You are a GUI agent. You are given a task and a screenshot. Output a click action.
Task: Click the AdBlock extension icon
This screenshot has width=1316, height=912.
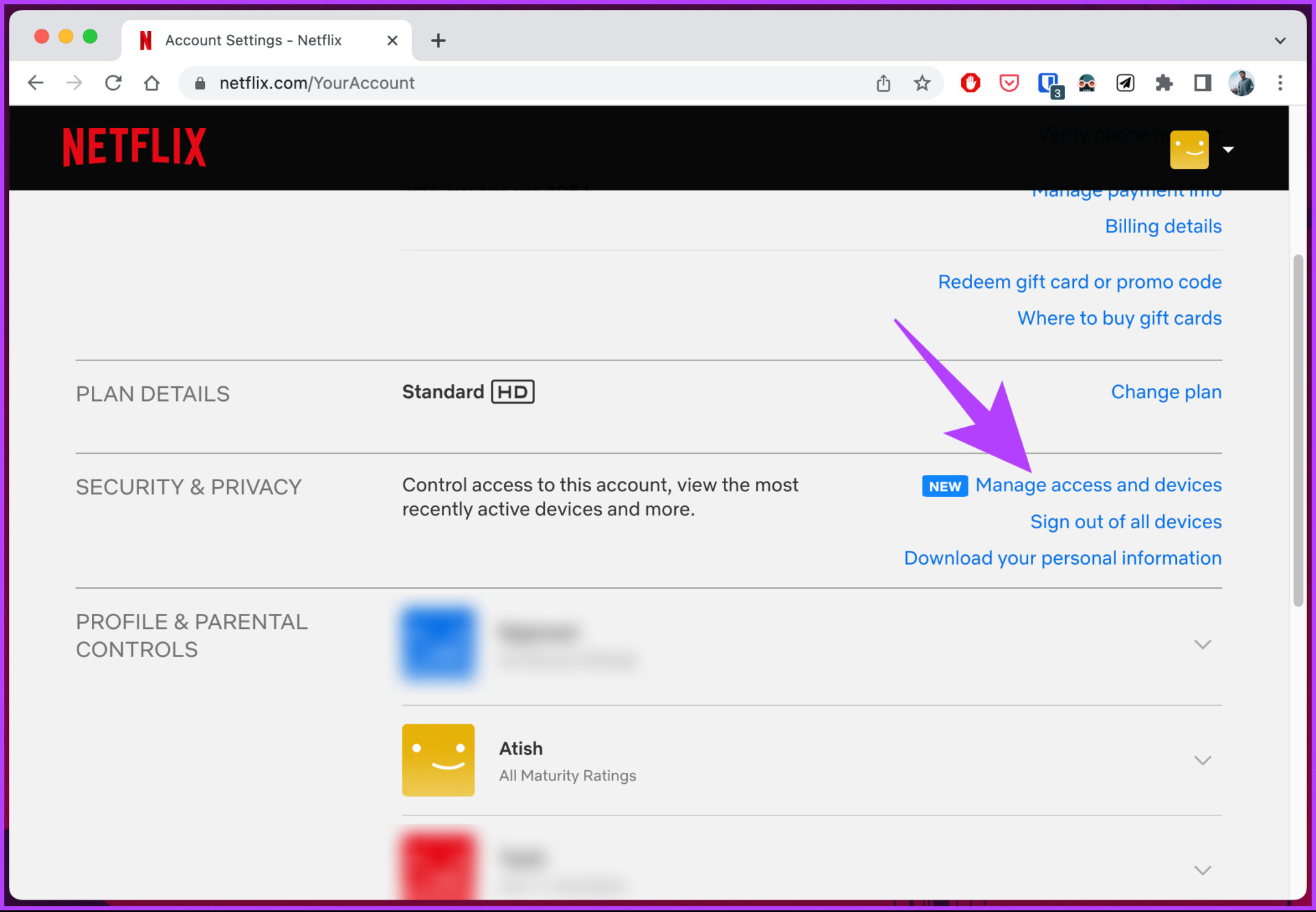pos(971,82)
